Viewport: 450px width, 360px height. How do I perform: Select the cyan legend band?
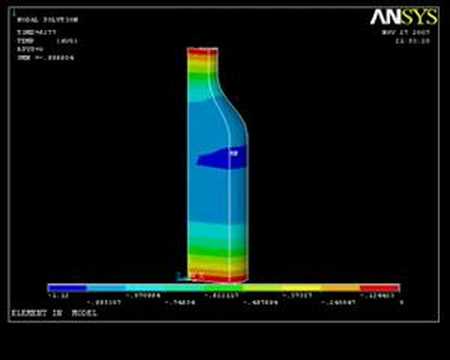145,288
